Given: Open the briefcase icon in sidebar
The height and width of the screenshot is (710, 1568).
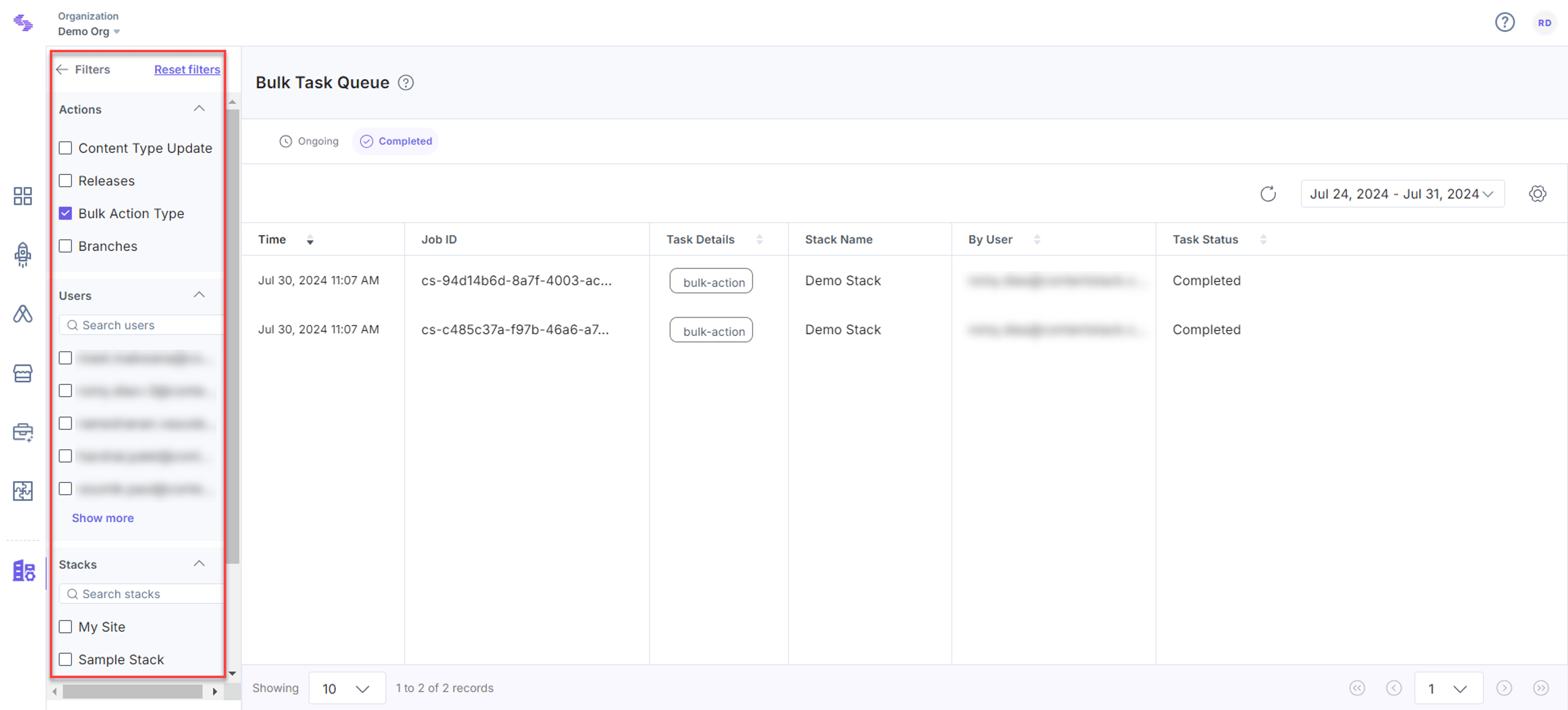Looking at the screenshot, I should coord(22,432).
